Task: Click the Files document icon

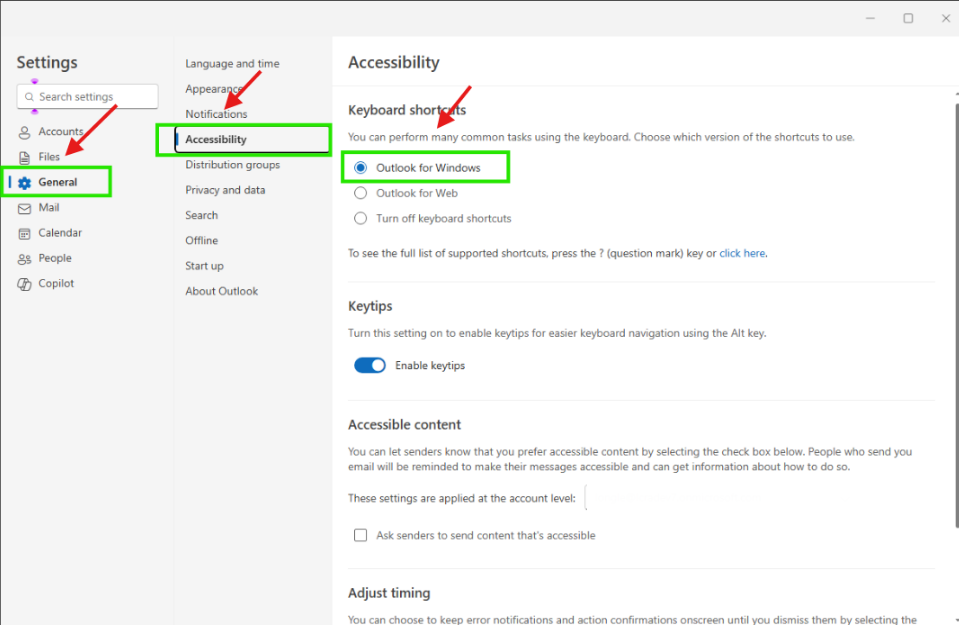Action: click(24, 158)
